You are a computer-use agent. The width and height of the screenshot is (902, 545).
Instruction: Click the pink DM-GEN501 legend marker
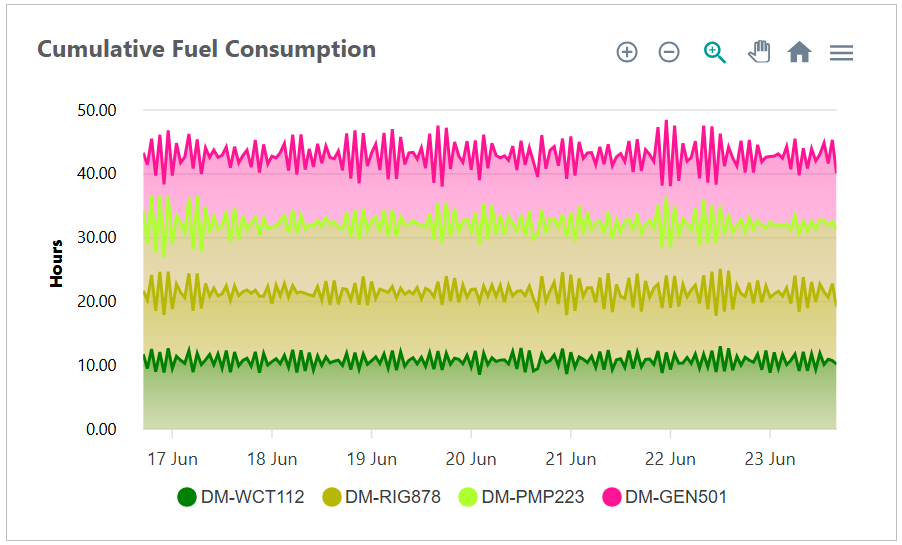pos(612,497)
